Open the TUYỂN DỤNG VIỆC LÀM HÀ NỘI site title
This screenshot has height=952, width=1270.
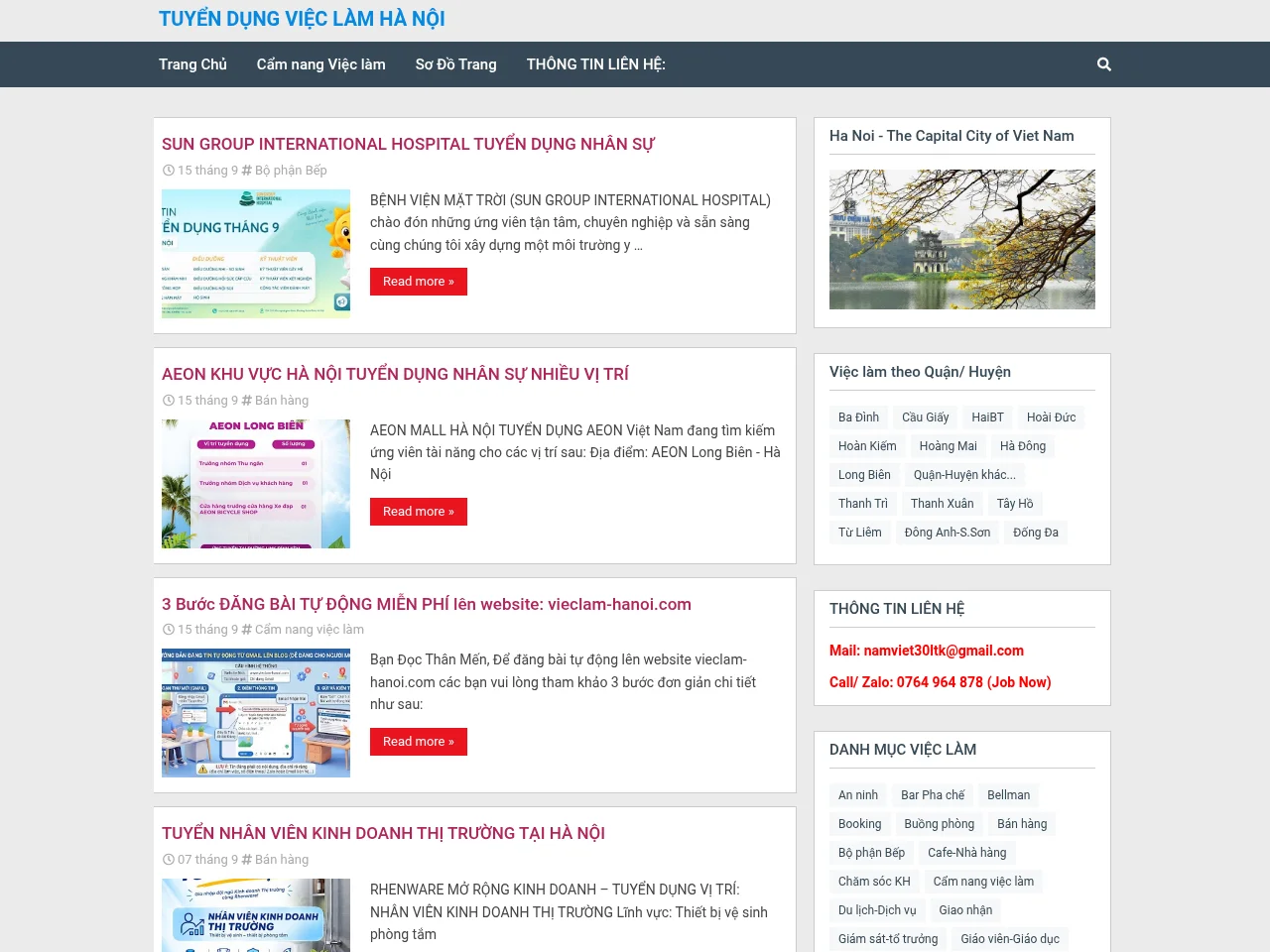tap(302, 19)
